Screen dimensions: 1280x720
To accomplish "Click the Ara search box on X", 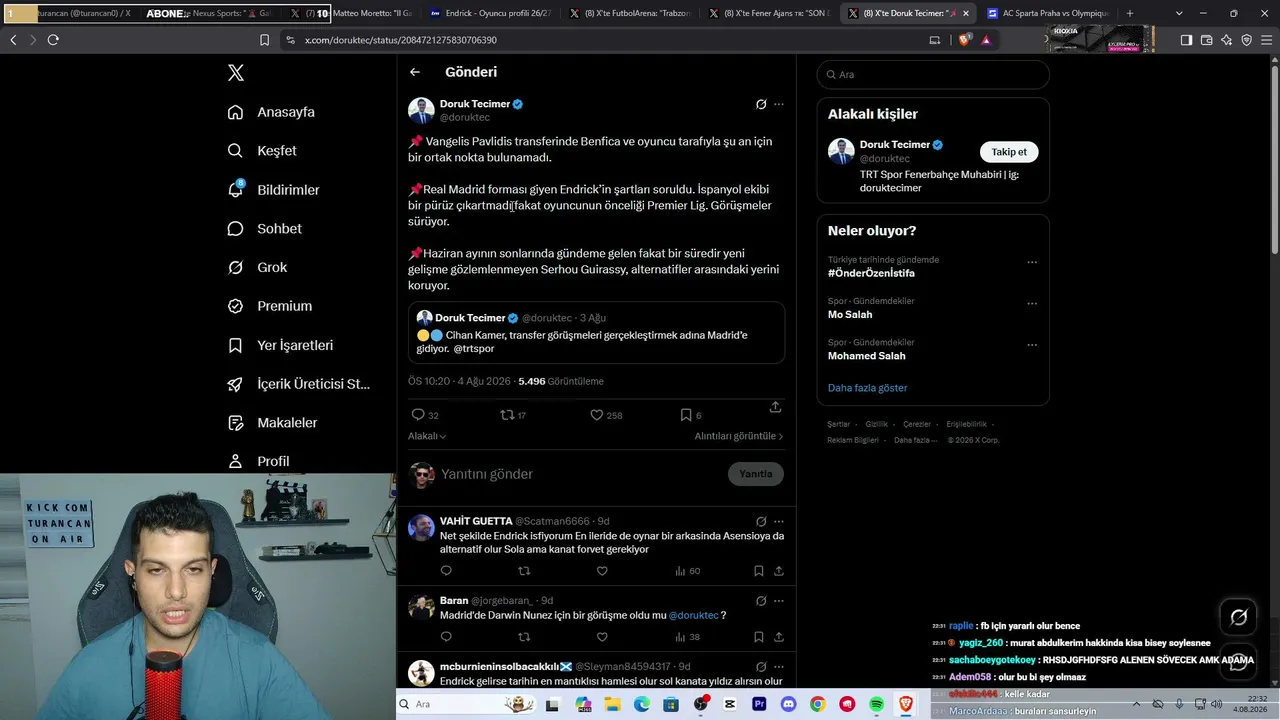I will [933, 75].
